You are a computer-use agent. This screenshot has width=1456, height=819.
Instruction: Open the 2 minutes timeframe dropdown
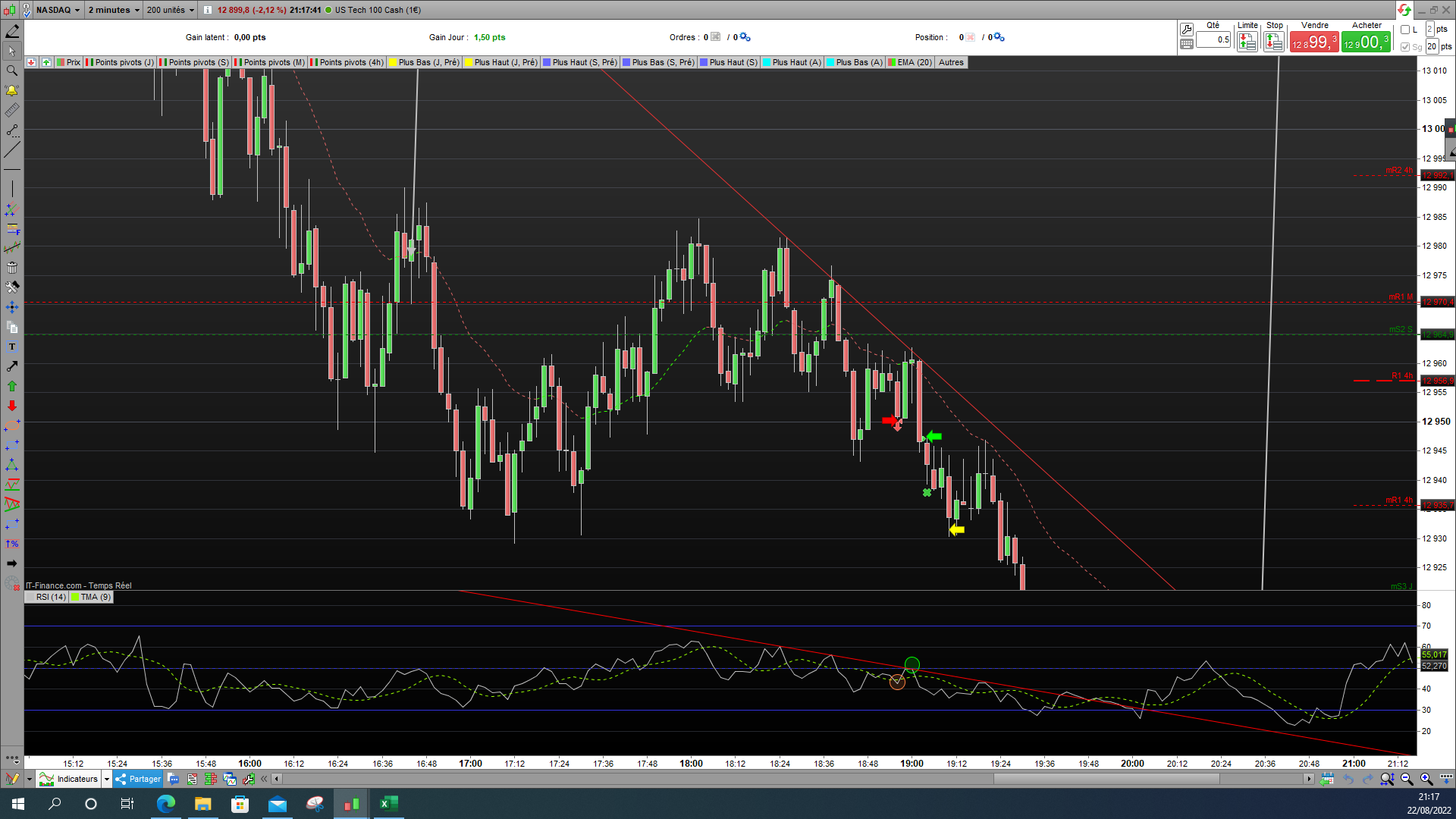(114, 10)
